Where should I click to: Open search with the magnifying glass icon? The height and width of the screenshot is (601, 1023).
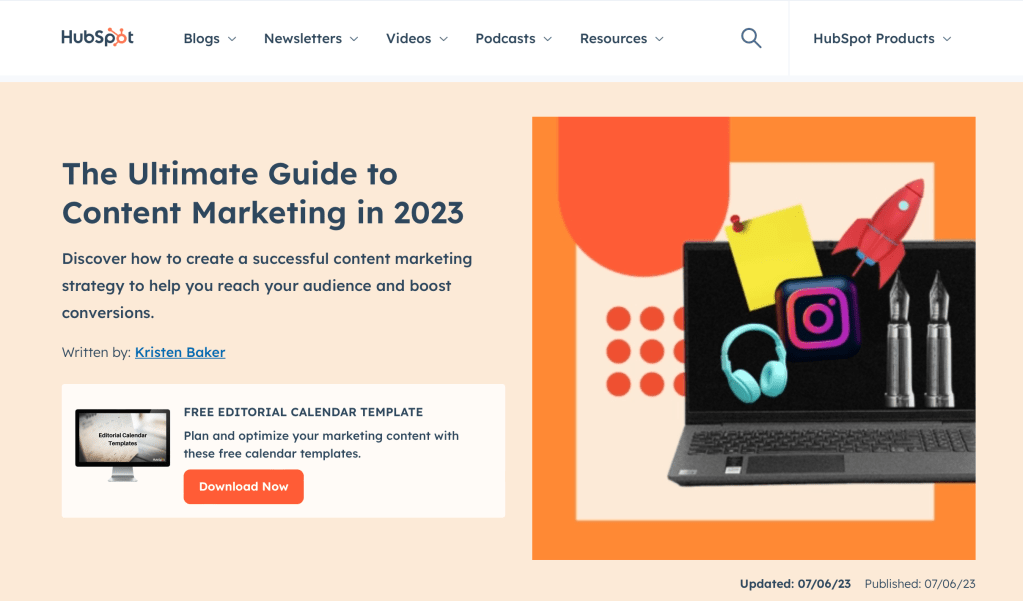click(750, 38)
